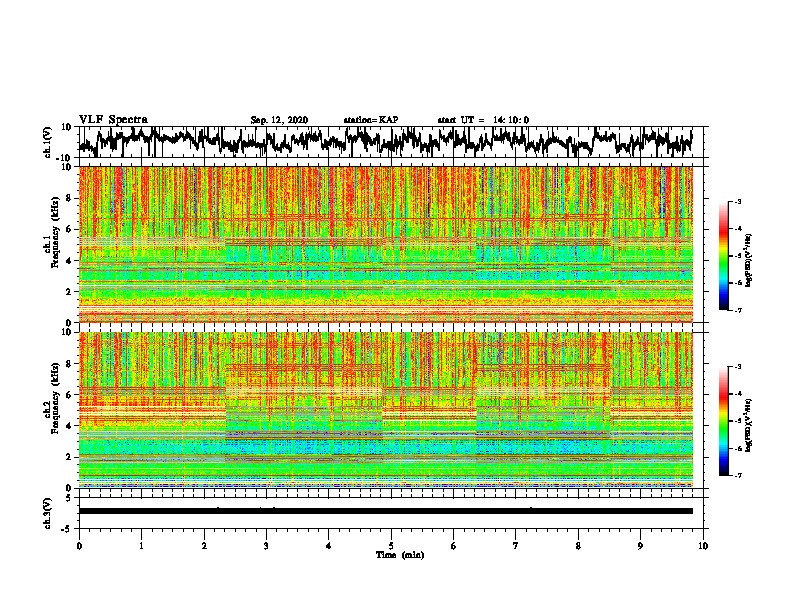The height and width of the screenshot is (612, 792).
Task: Click time axis tick label 5
Action: click(391, 546)
